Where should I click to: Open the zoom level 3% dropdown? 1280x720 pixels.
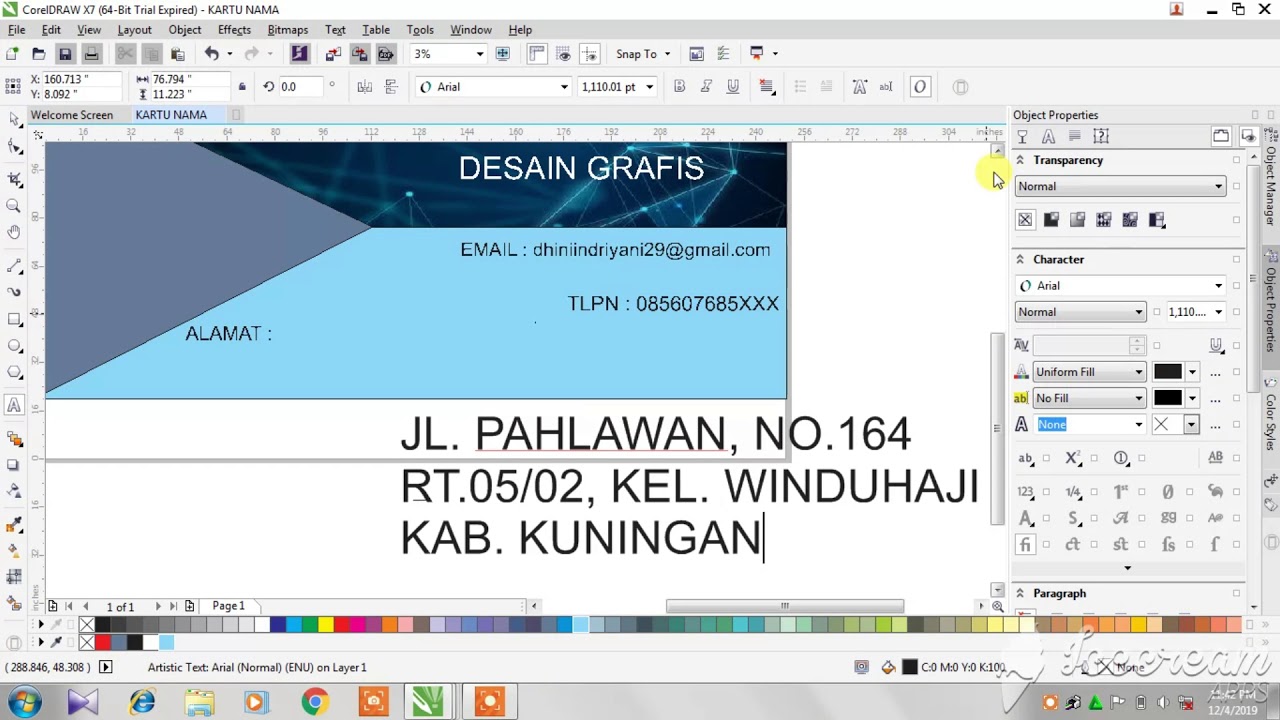[x=480, y=54]
